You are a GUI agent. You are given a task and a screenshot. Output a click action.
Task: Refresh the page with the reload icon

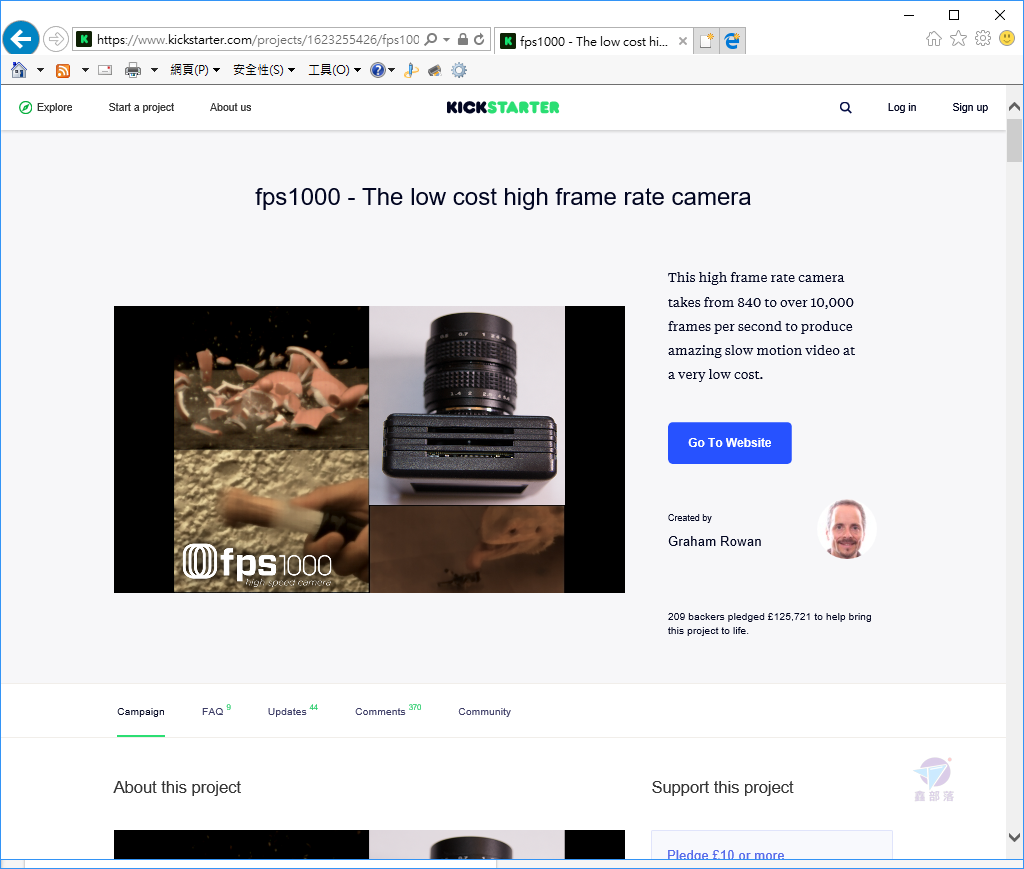coord(479,39)
